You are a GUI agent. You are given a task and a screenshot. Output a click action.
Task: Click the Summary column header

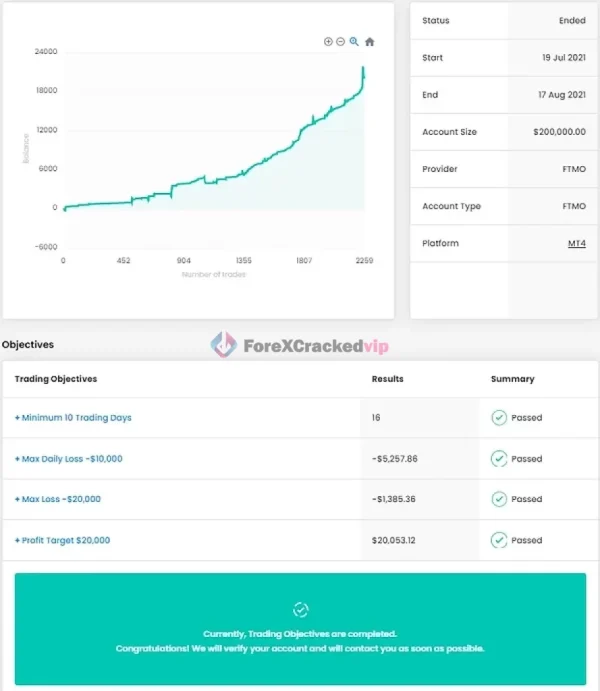[x=512, y=379]
